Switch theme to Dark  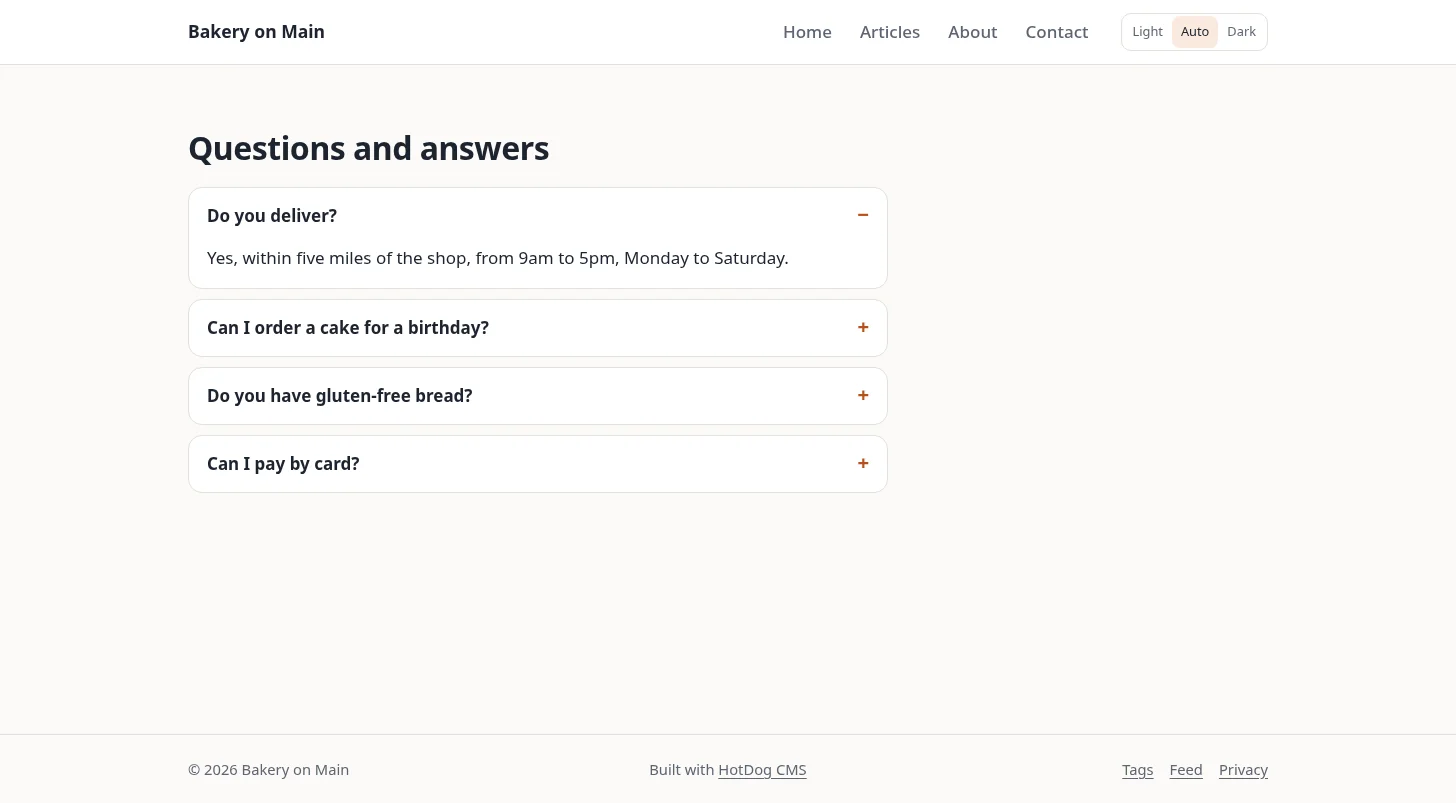click(x=1241, y=32)
